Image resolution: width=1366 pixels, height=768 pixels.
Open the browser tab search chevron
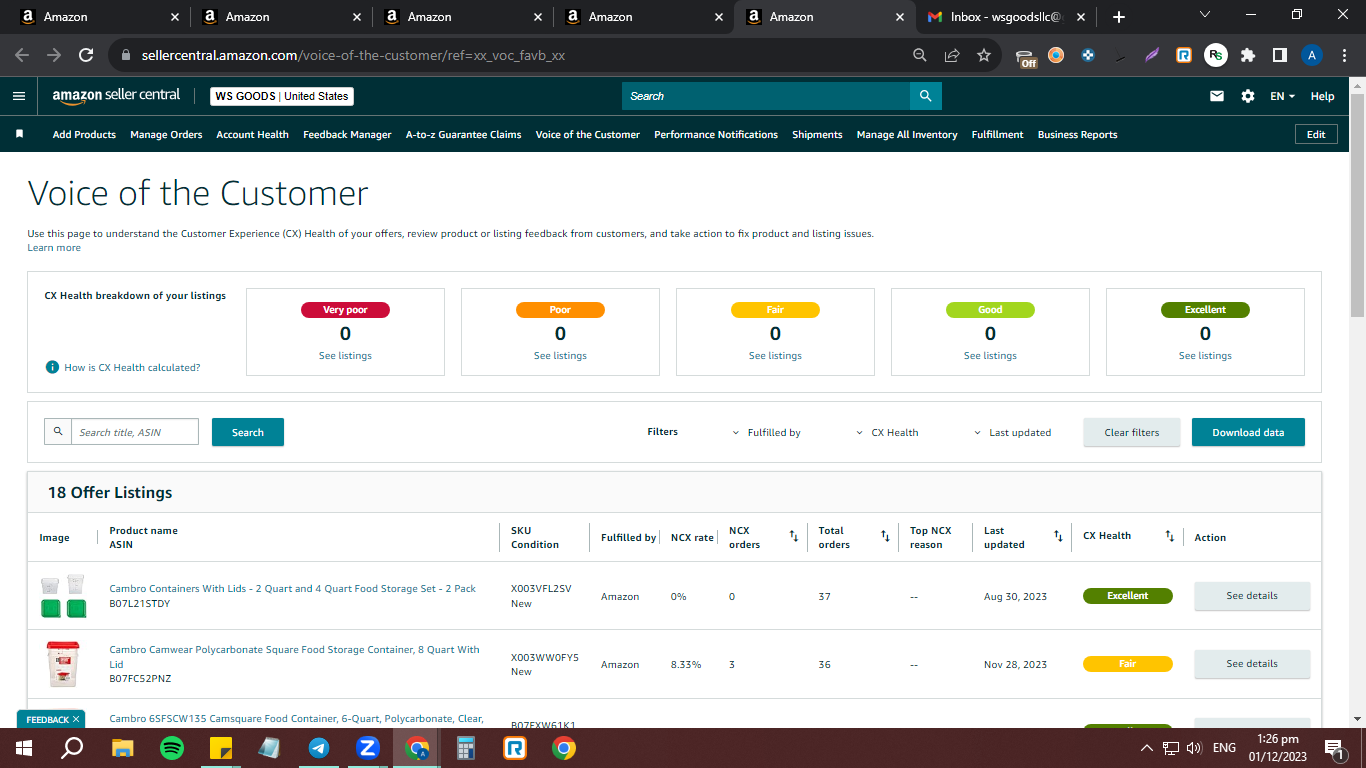[x=1205, y=15]
